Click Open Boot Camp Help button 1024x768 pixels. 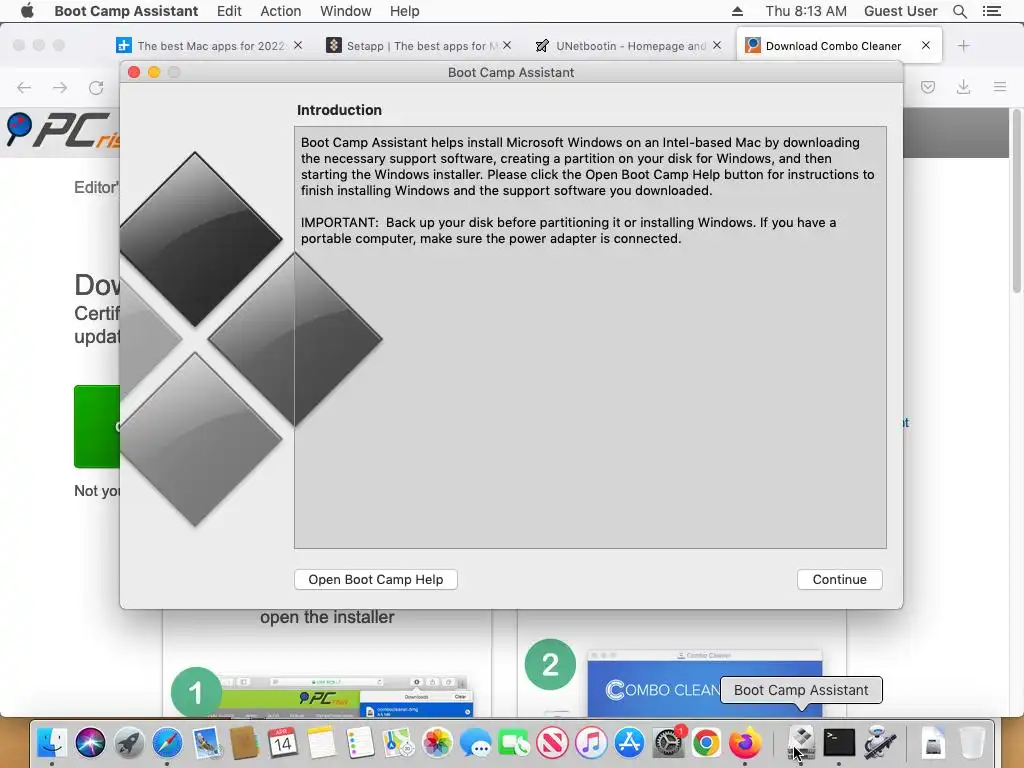pos(376,579)
